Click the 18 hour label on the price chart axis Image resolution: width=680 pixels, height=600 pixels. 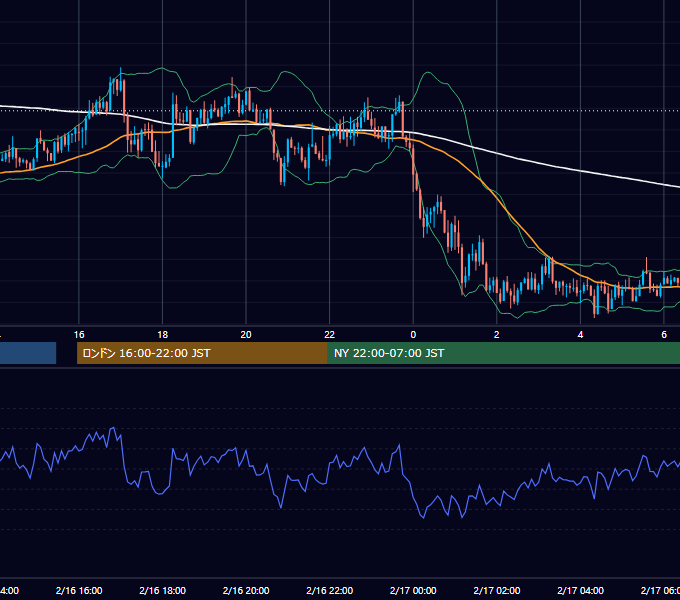click(163, 335)
